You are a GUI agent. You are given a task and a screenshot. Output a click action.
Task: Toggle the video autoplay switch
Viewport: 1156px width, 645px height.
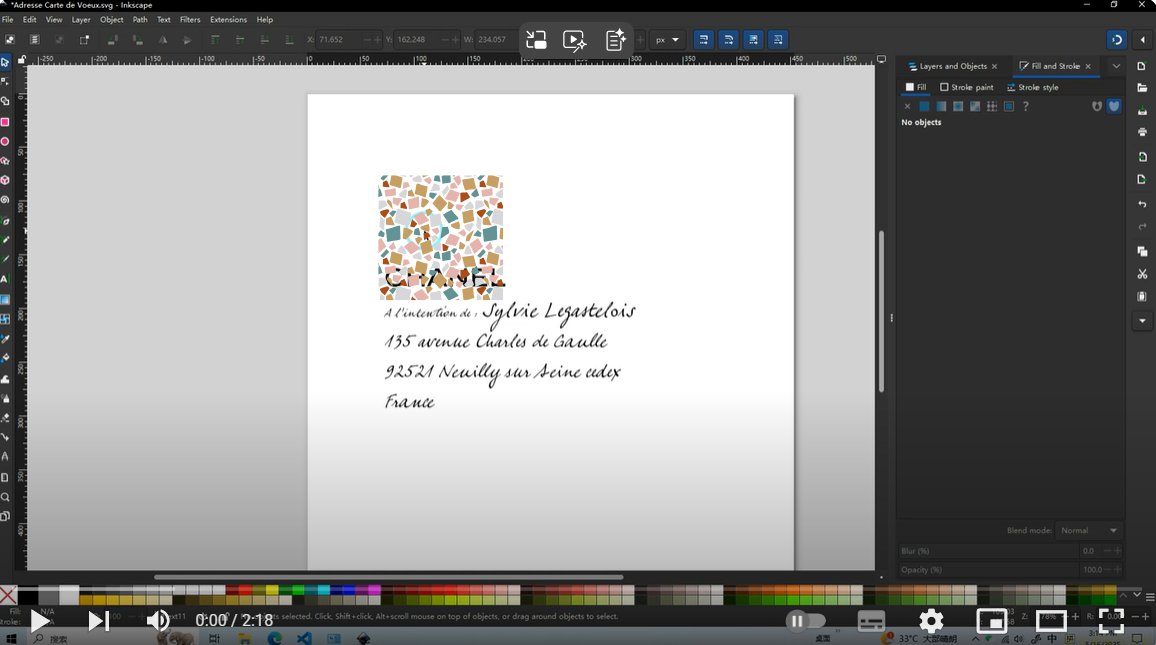coord(805,621)
